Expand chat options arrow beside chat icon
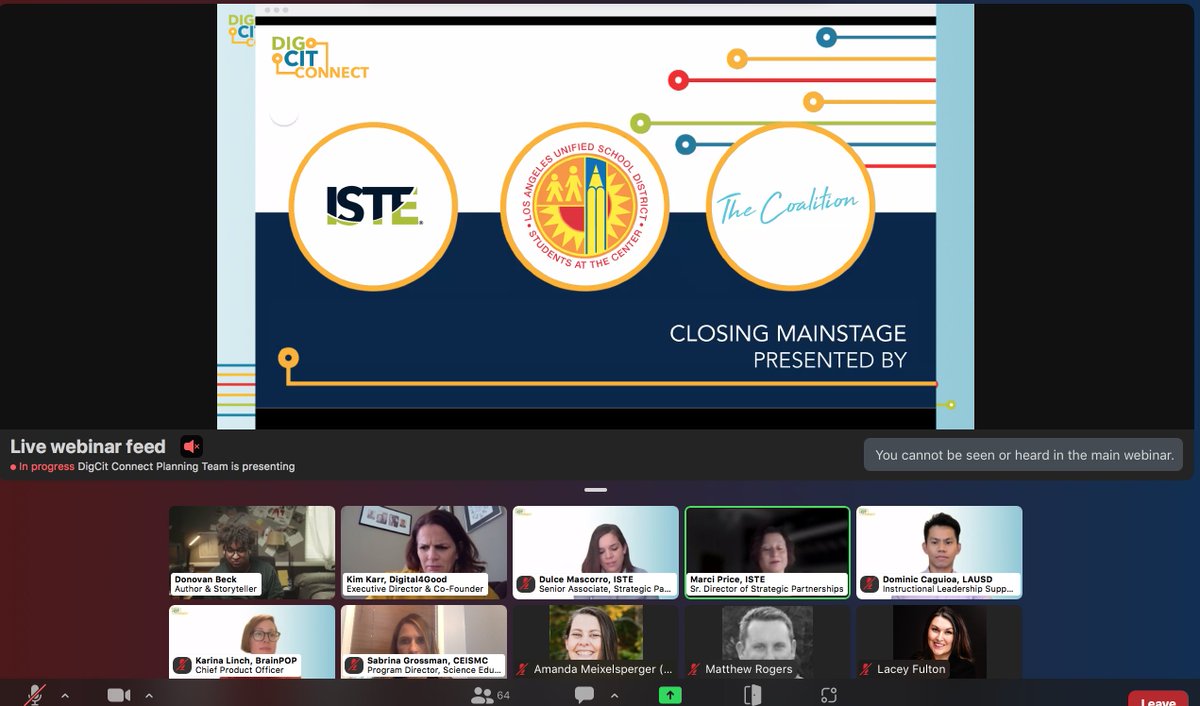The image size is (1200, 706). point(614,695)
